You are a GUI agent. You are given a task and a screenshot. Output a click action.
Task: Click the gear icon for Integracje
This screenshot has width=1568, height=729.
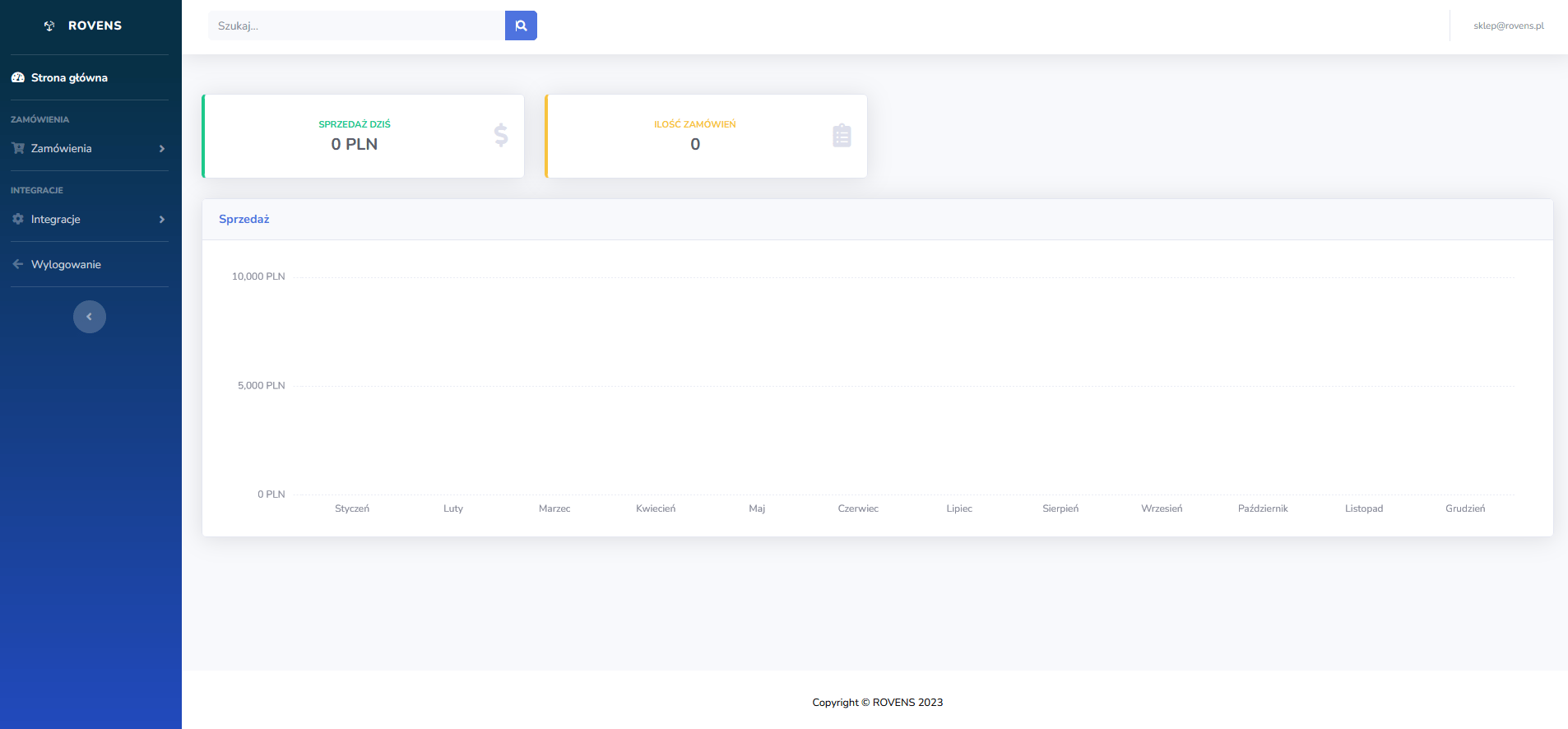[18, 219]
